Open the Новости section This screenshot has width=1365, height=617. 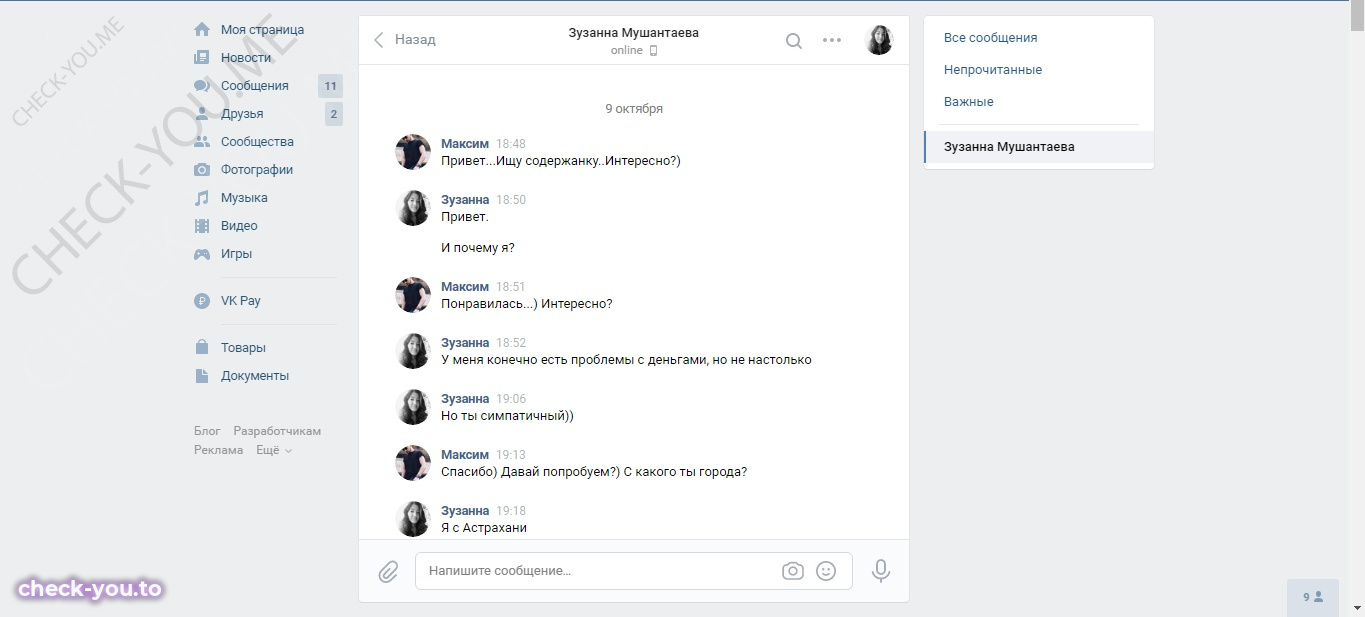click(x=246, y=58)
